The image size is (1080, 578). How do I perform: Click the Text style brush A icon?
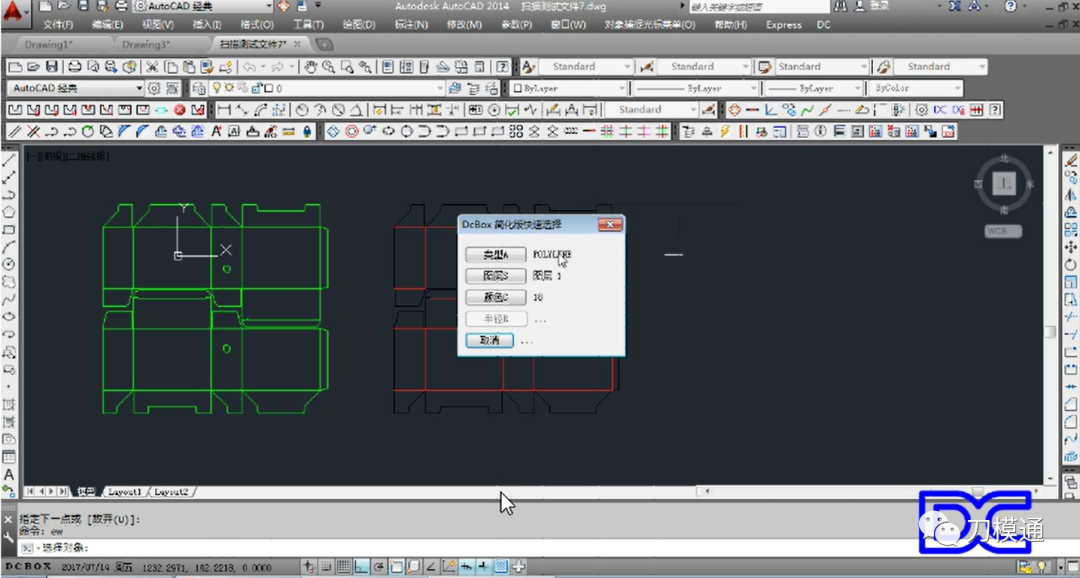tap(528, 67)
